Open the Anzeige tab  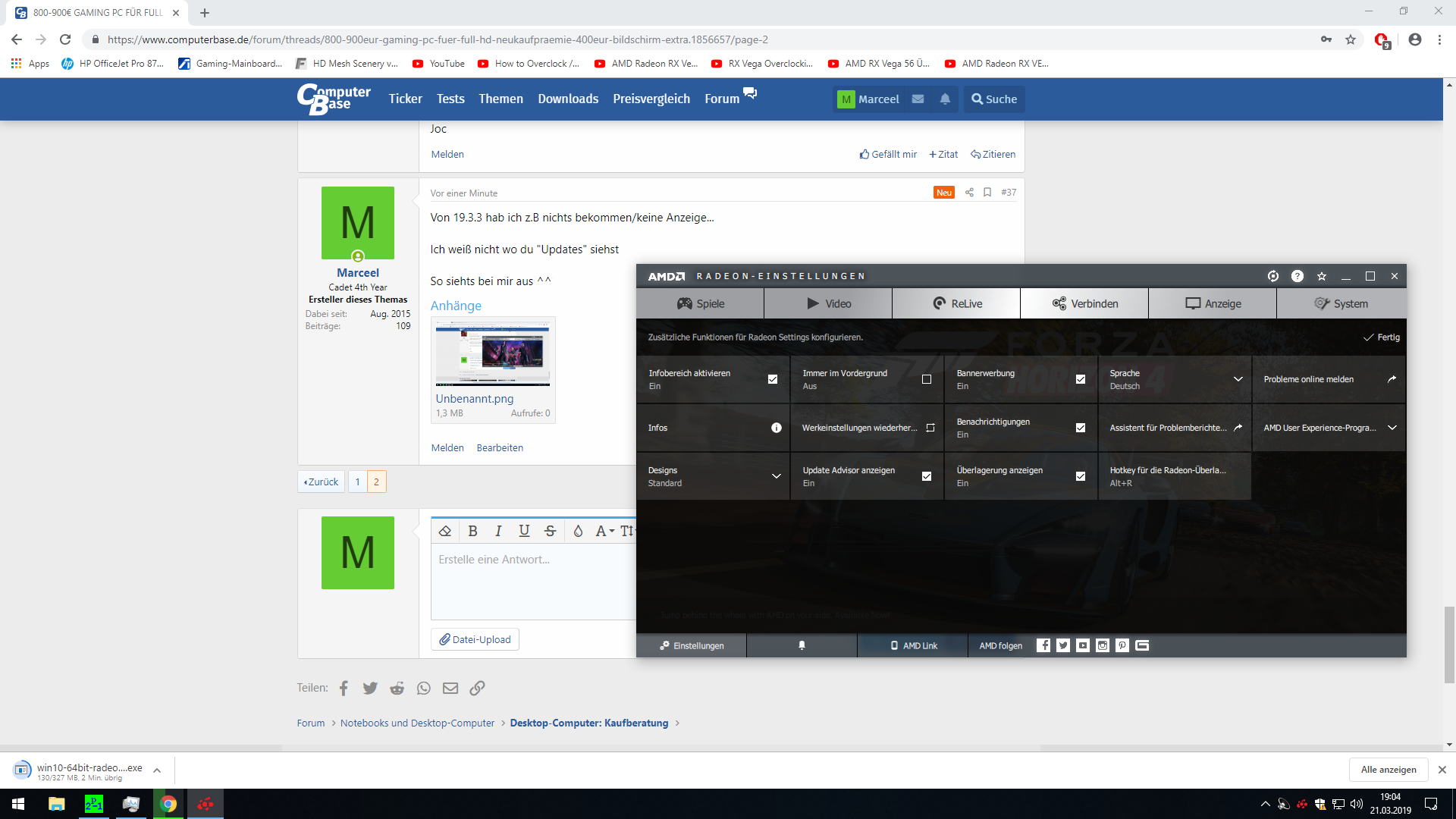tap(1213, 303)
